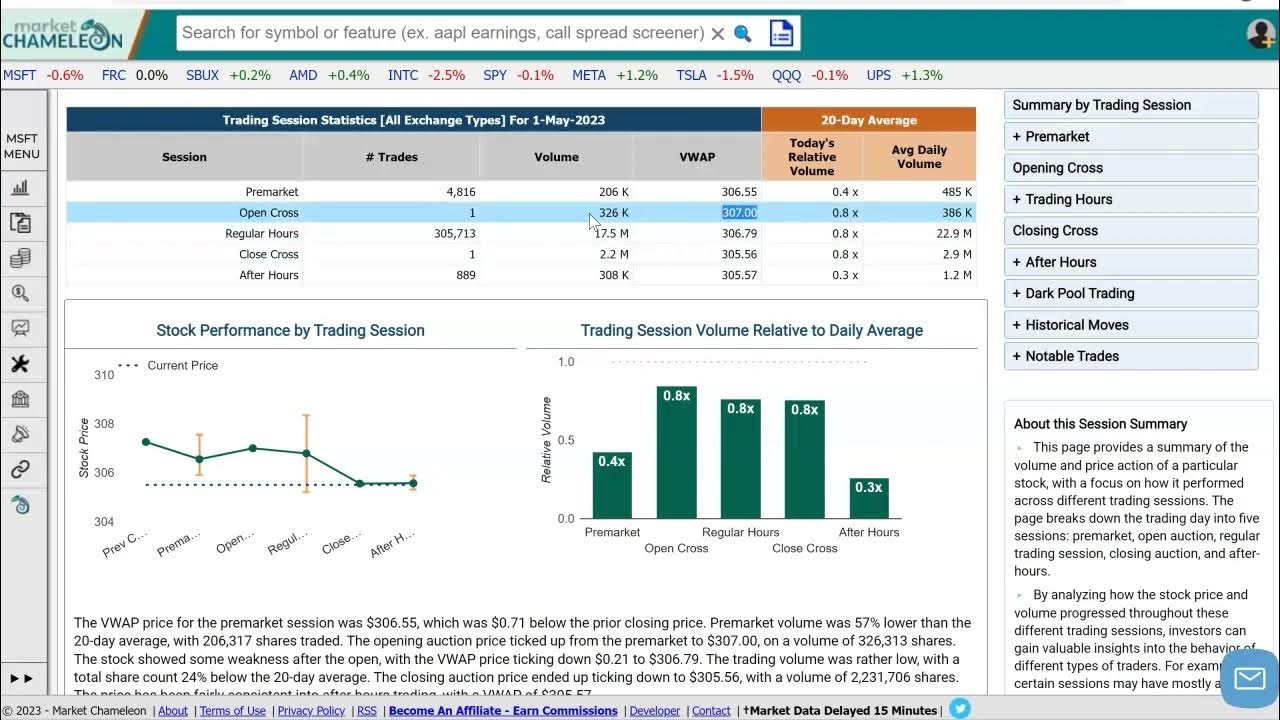The height and width of the screenshot is (720, 1280).
Task: Select QQQ in the ticker strip
Action: (786, 75)
